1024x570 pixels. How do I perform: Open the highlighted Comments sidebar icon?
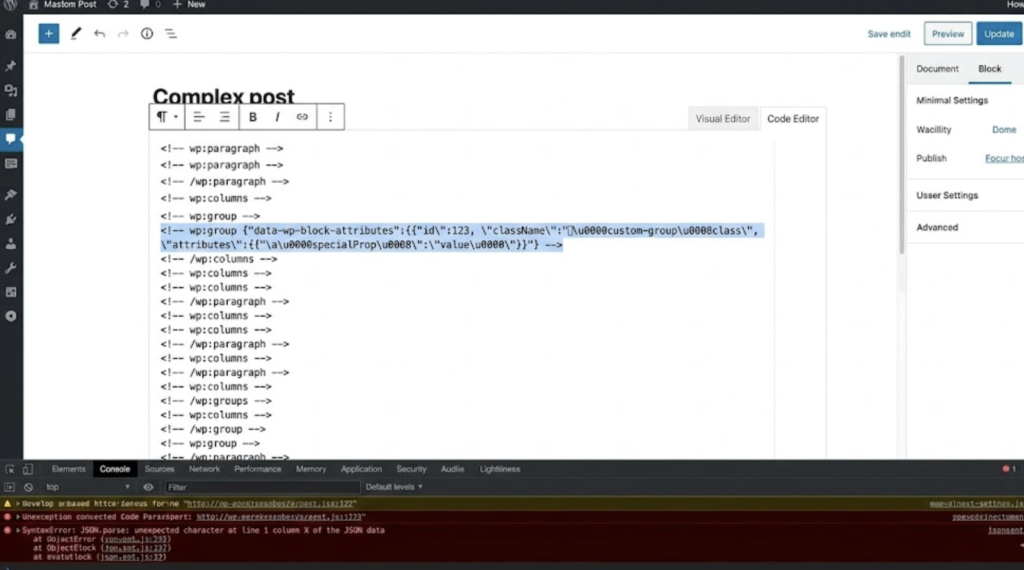click(x=11, y=139)
